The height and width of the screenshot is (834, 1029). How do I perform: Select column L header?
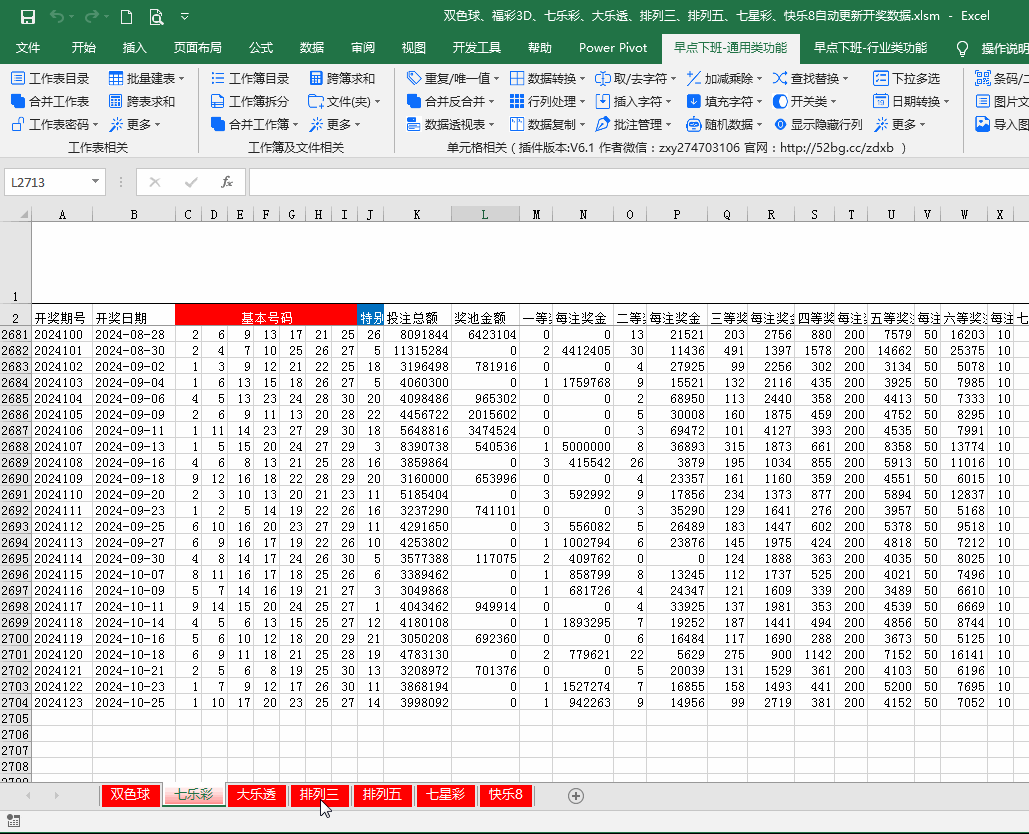coord(485,215)
